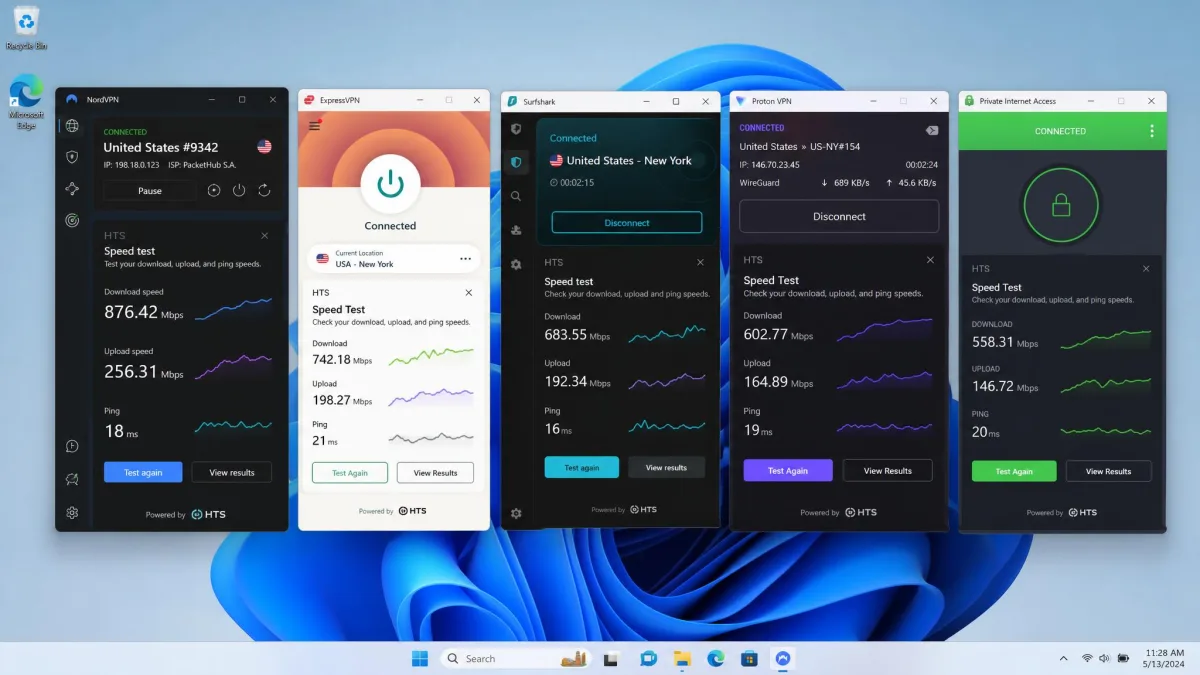Open NordVPN globe servers sidebar icon

(72, 126)
